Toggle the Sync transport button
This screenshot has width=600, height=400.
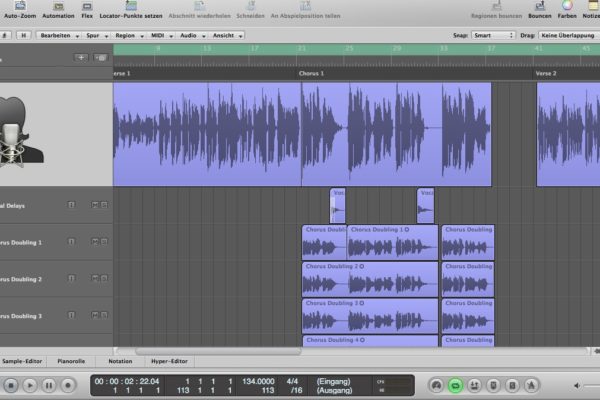click(493, 385)
